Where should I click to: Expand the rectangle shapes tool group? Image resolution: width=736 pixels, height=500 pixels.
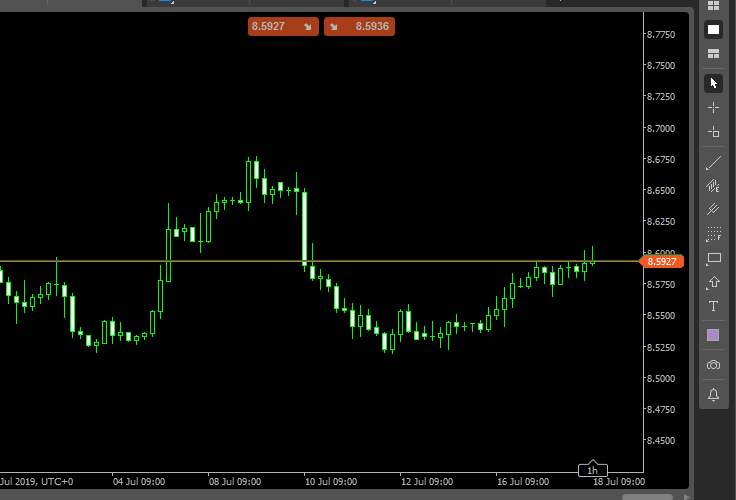(713, 259)
